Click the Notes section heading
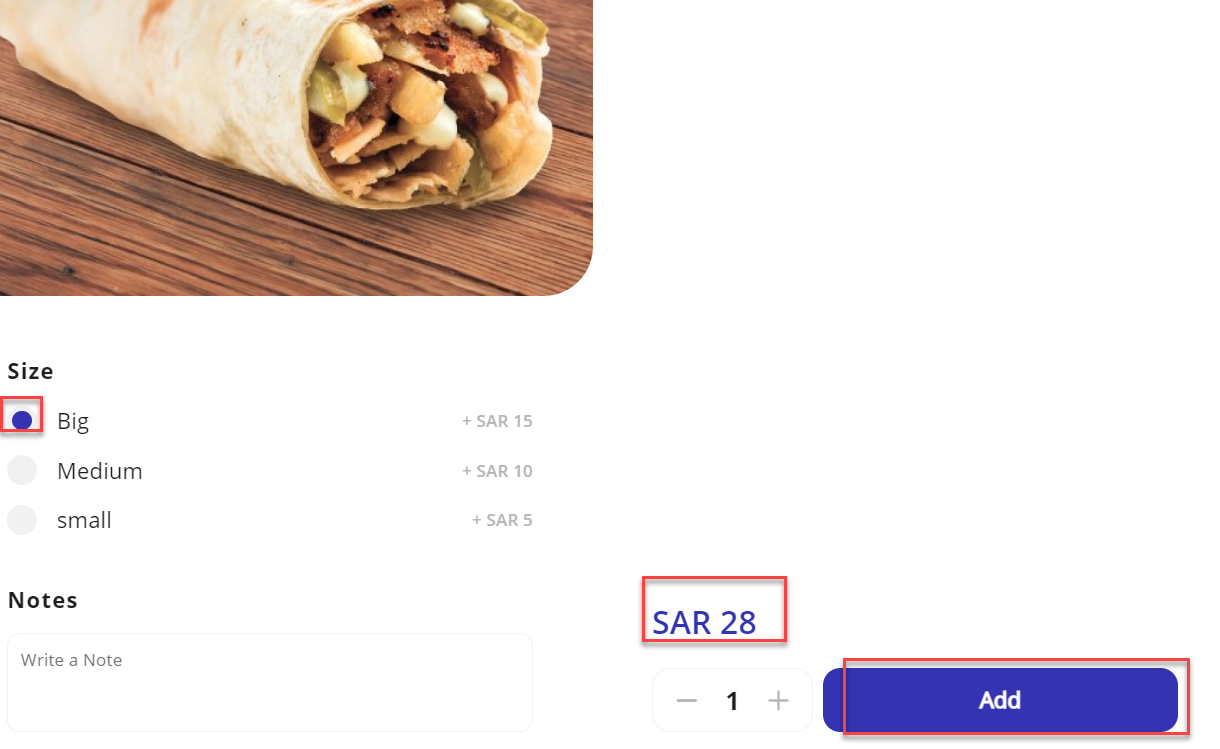This screenshot has width=1220, height=749. [x=43, y=600]
